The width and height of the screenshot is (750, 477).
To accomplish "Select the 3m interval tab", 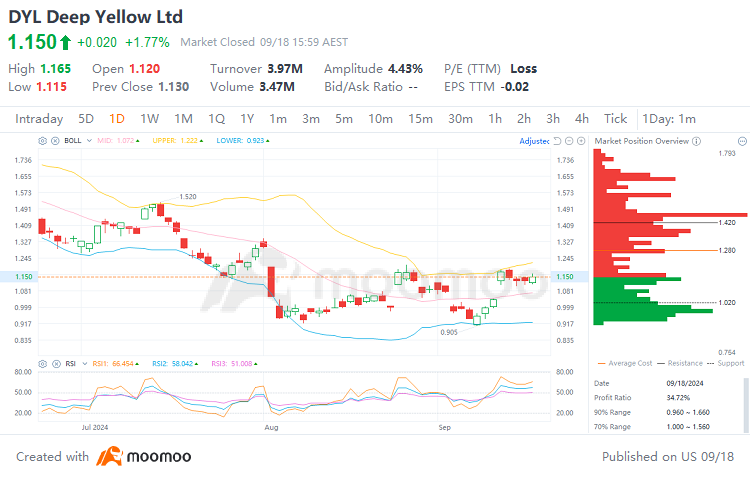I will pos(311,119).
